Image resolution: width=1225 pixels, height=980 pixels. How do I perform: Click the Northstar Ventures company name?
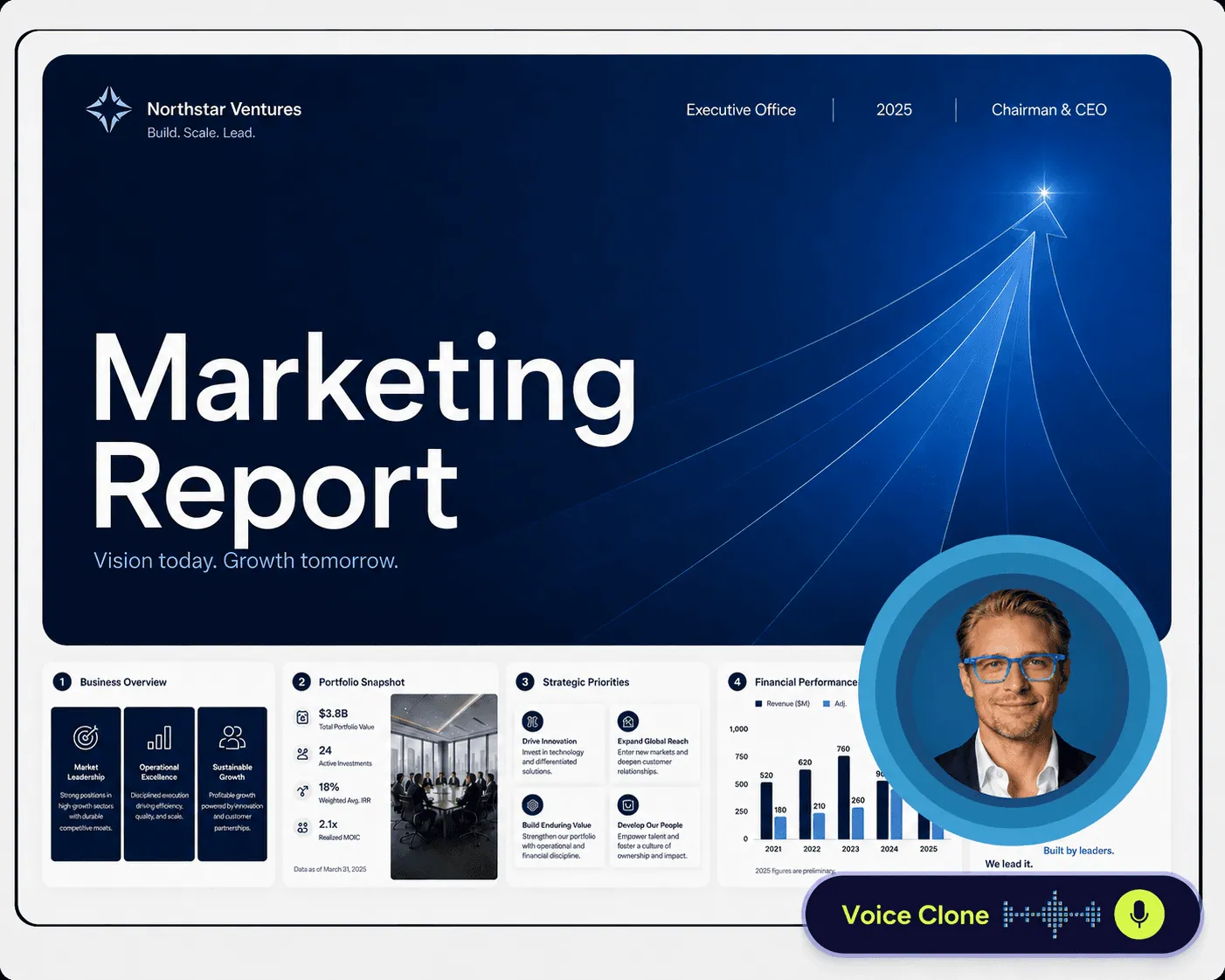(225, 109)
